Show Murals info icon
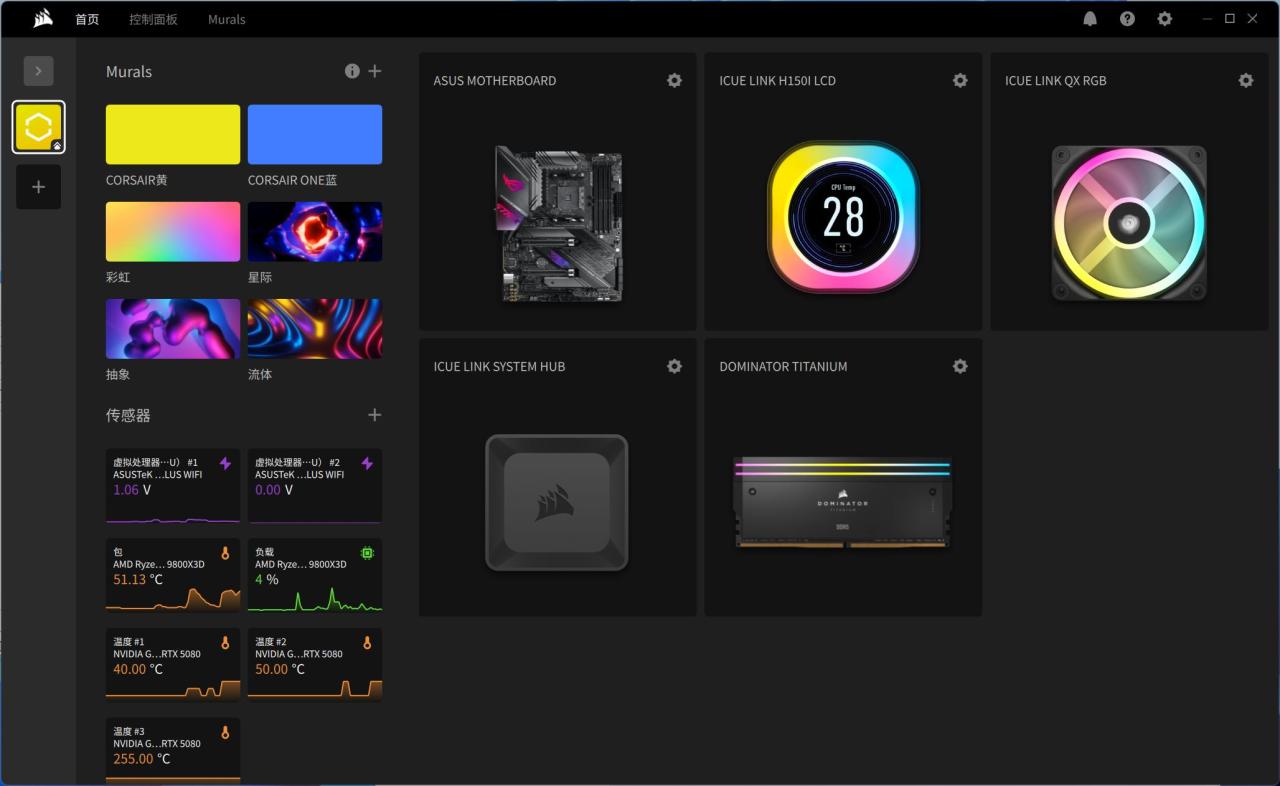1280x786 pixels. tap(352, 71)
